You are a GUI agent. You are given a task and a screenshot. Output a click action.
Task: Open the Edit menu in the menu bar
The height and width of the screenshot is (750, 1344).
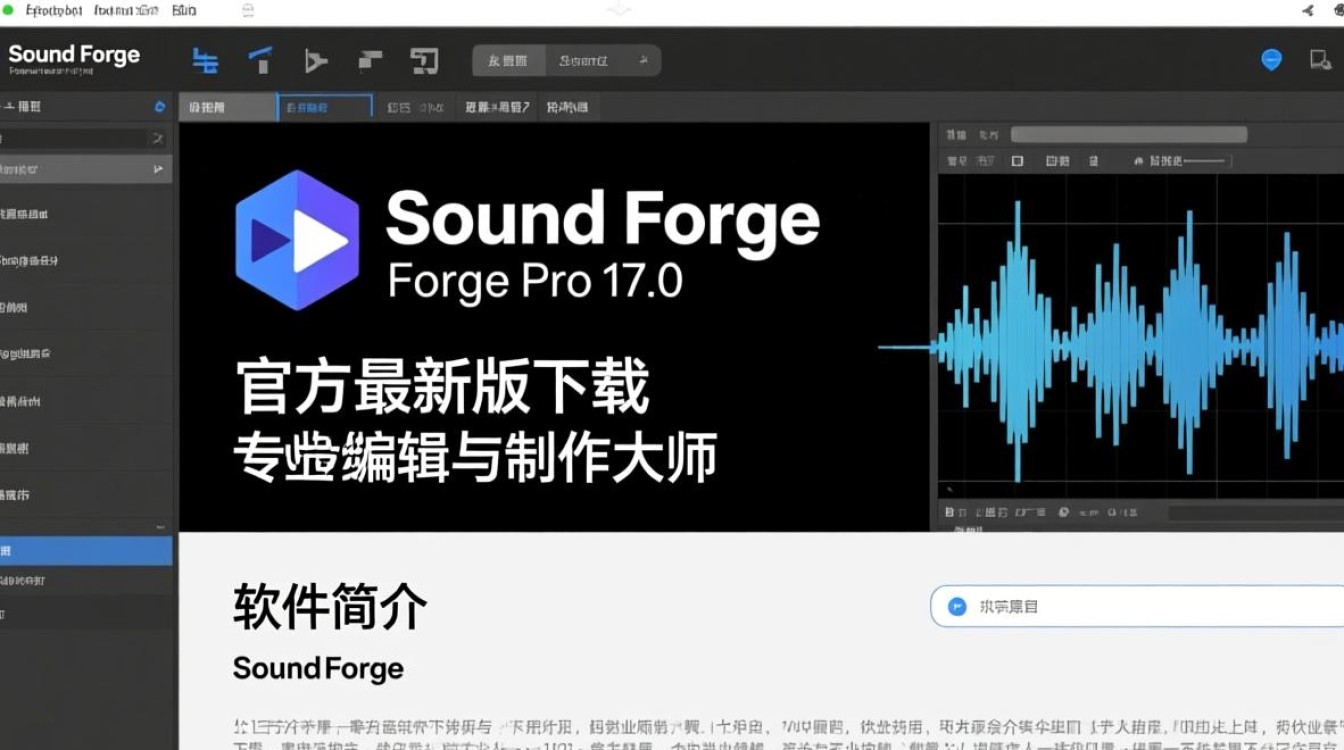[186, 9]
